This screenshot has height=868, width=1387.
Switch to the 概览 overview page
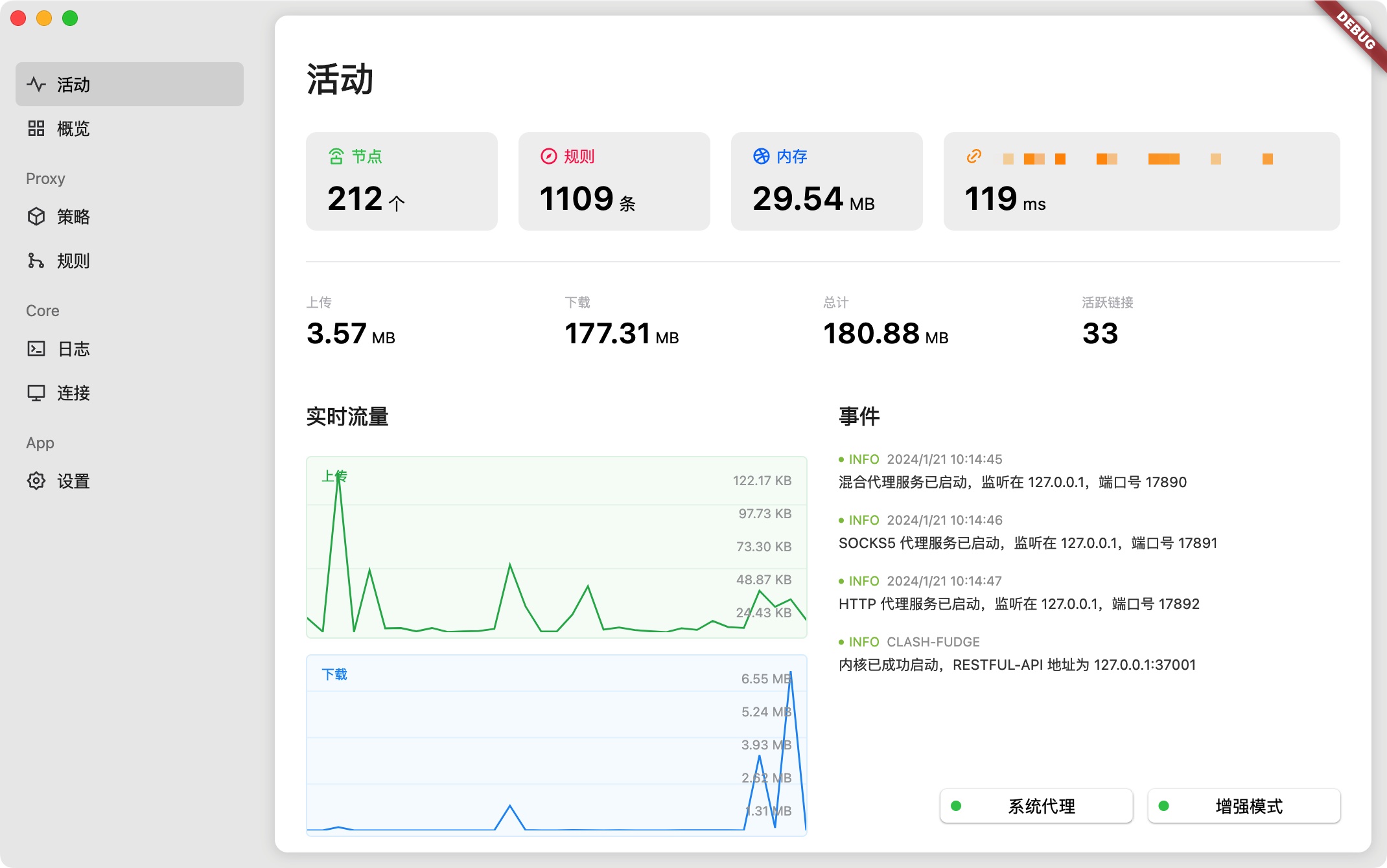coord(74,128)
